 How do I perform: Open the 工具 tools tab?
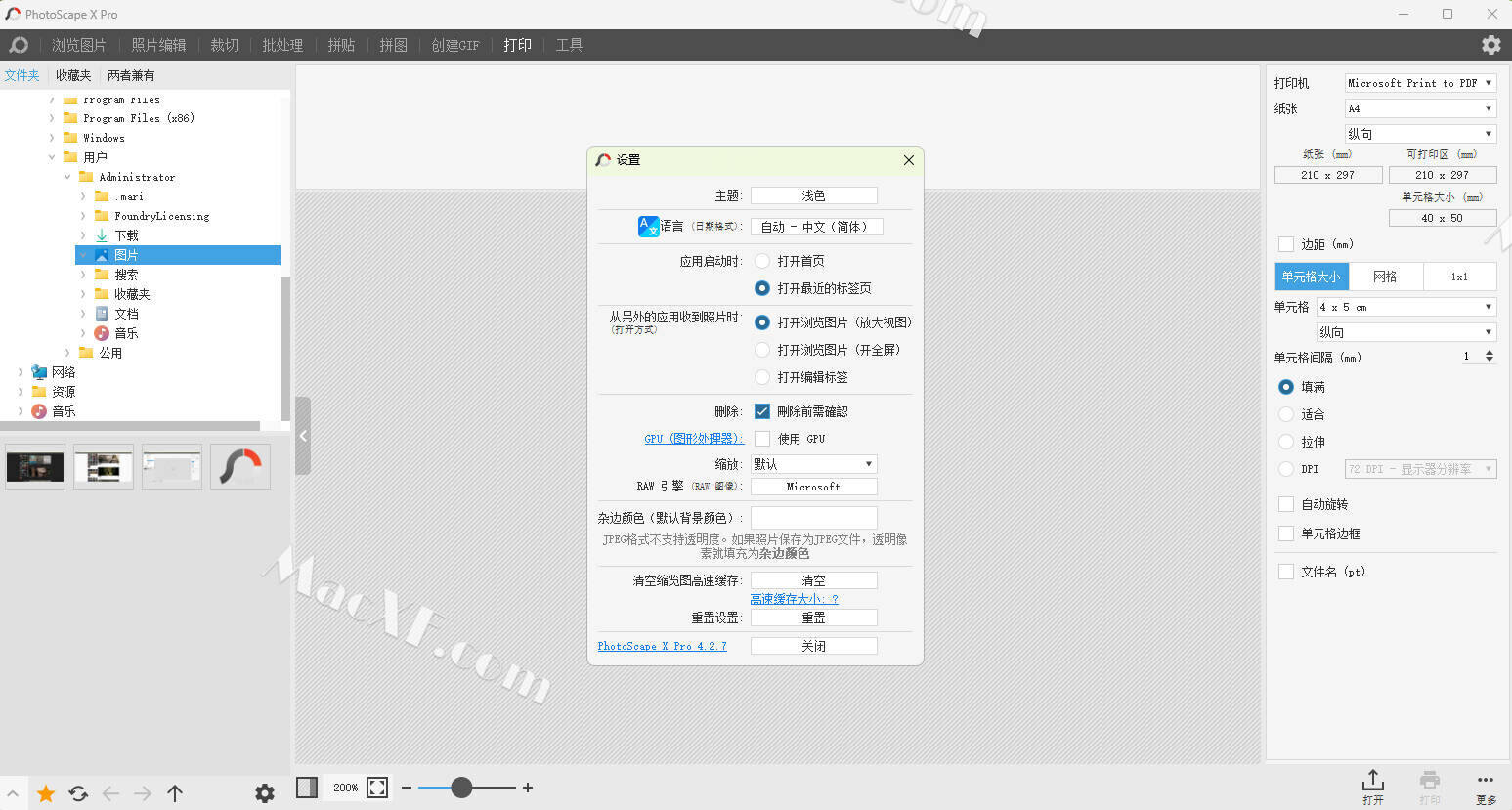pos(569,45)
